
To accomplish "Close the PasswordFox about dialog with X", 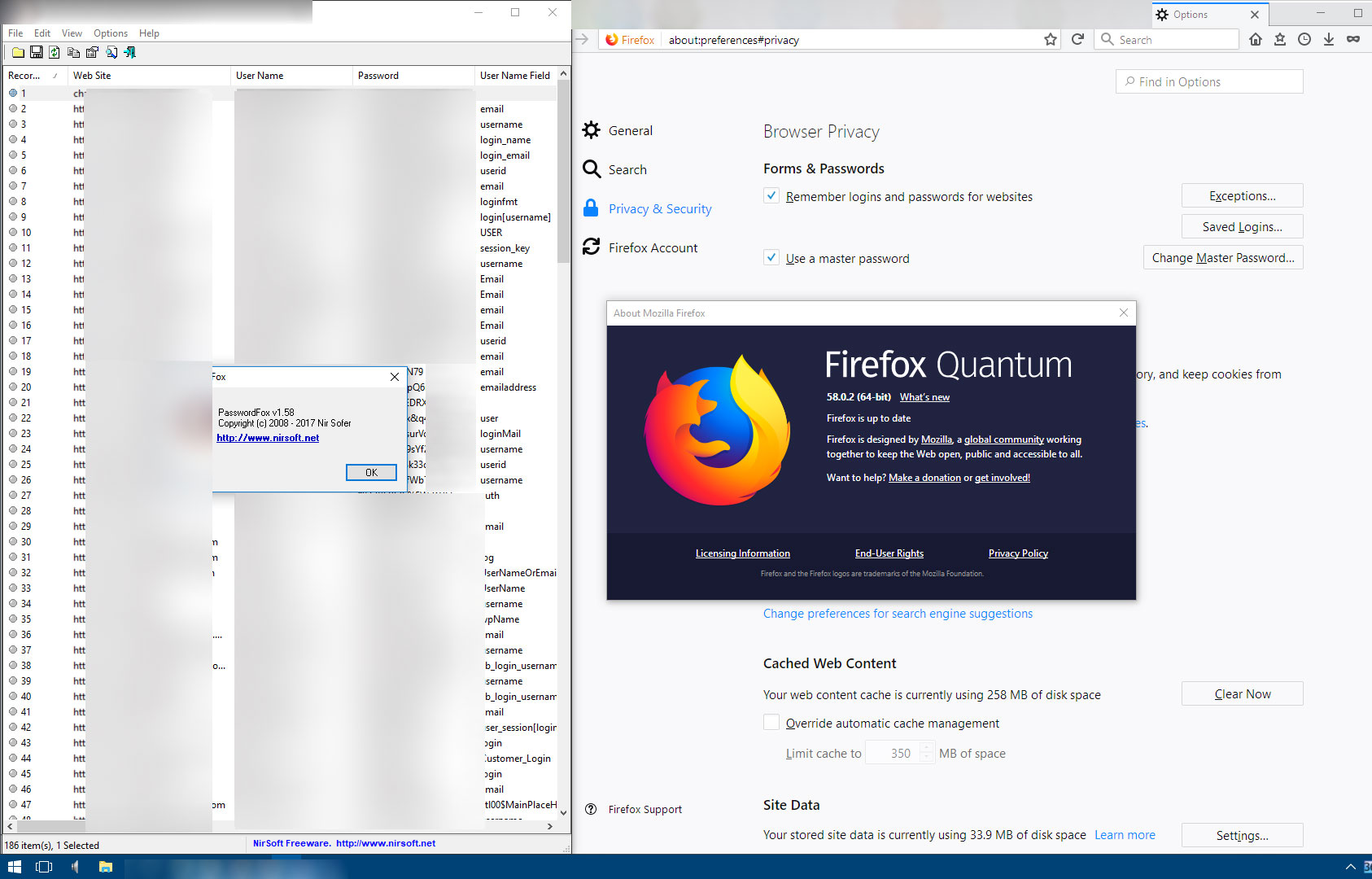I will click(395, 377).
